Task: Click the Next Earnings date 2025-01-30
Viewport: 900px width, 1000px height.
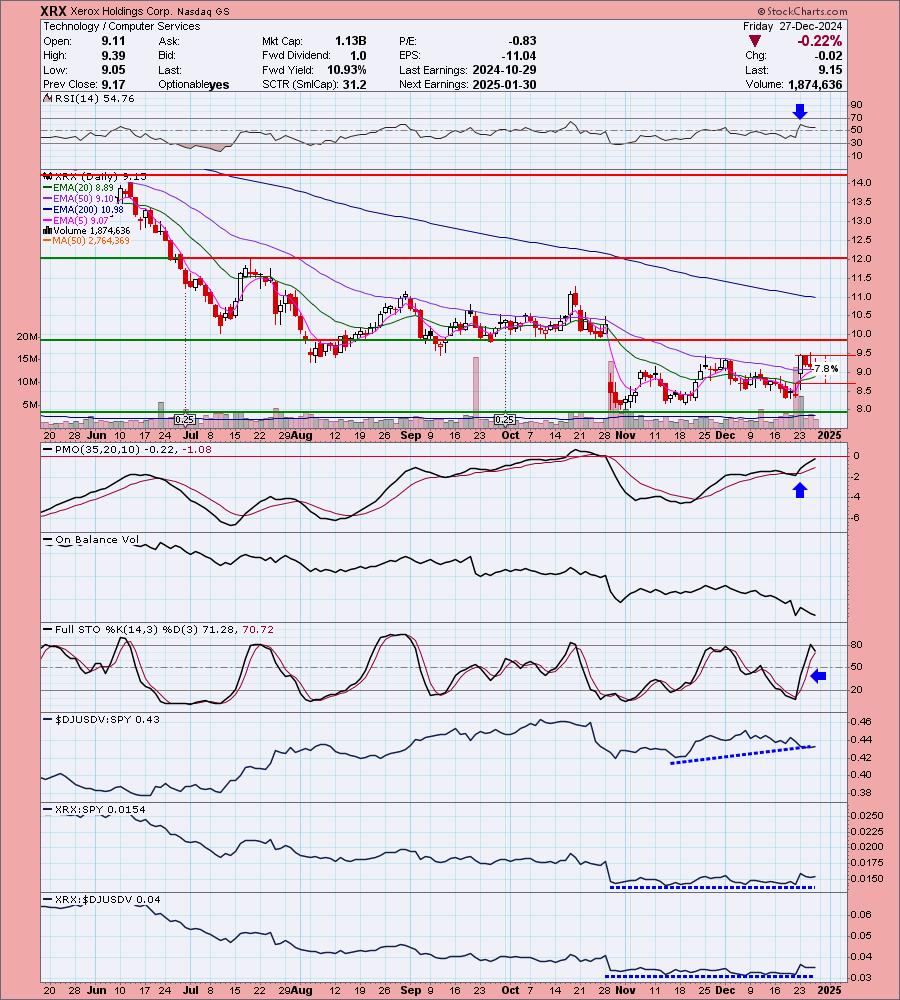Action: tap(505, 85)
